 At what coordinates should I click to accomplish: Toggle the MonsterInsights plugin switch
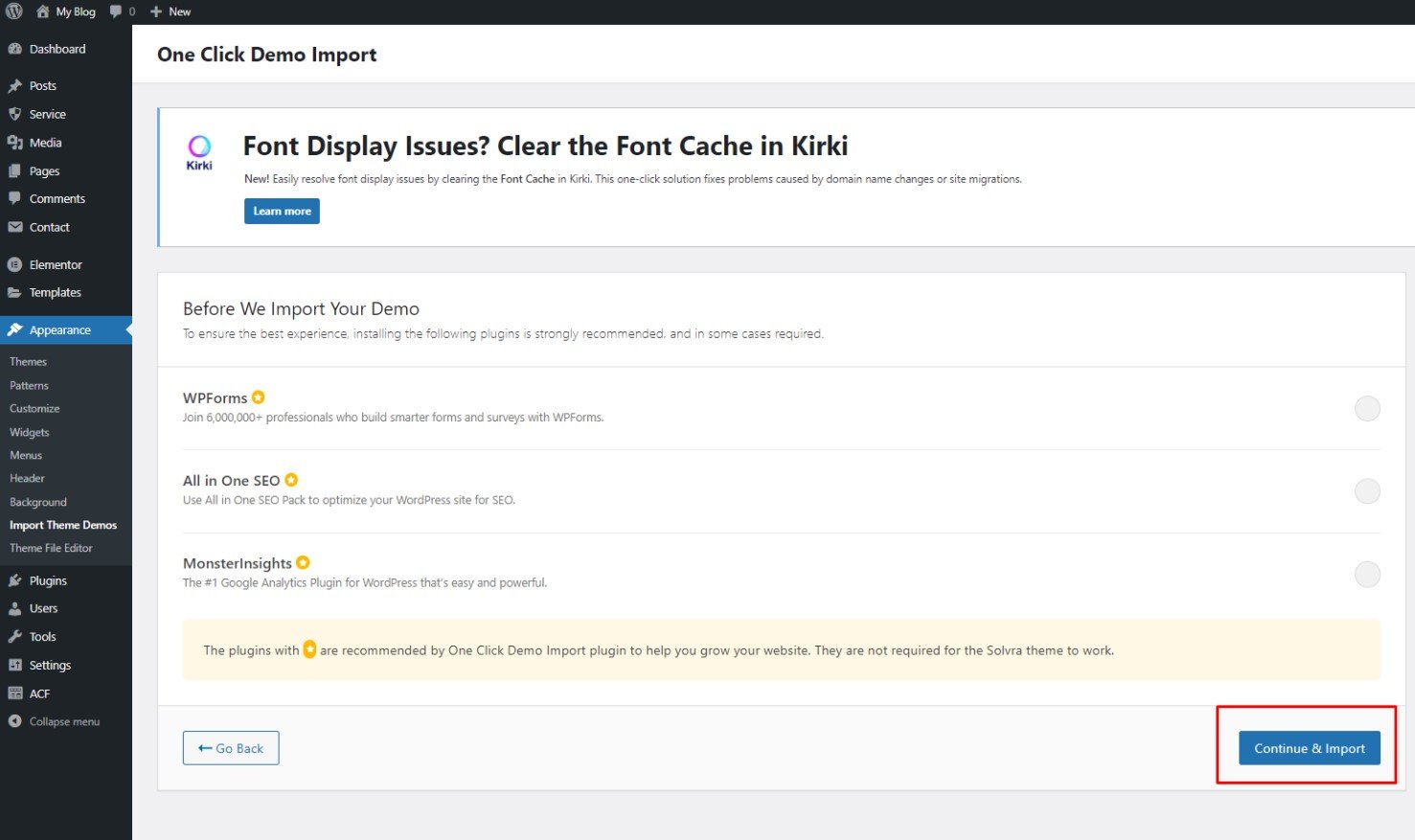pos(1367,575)
